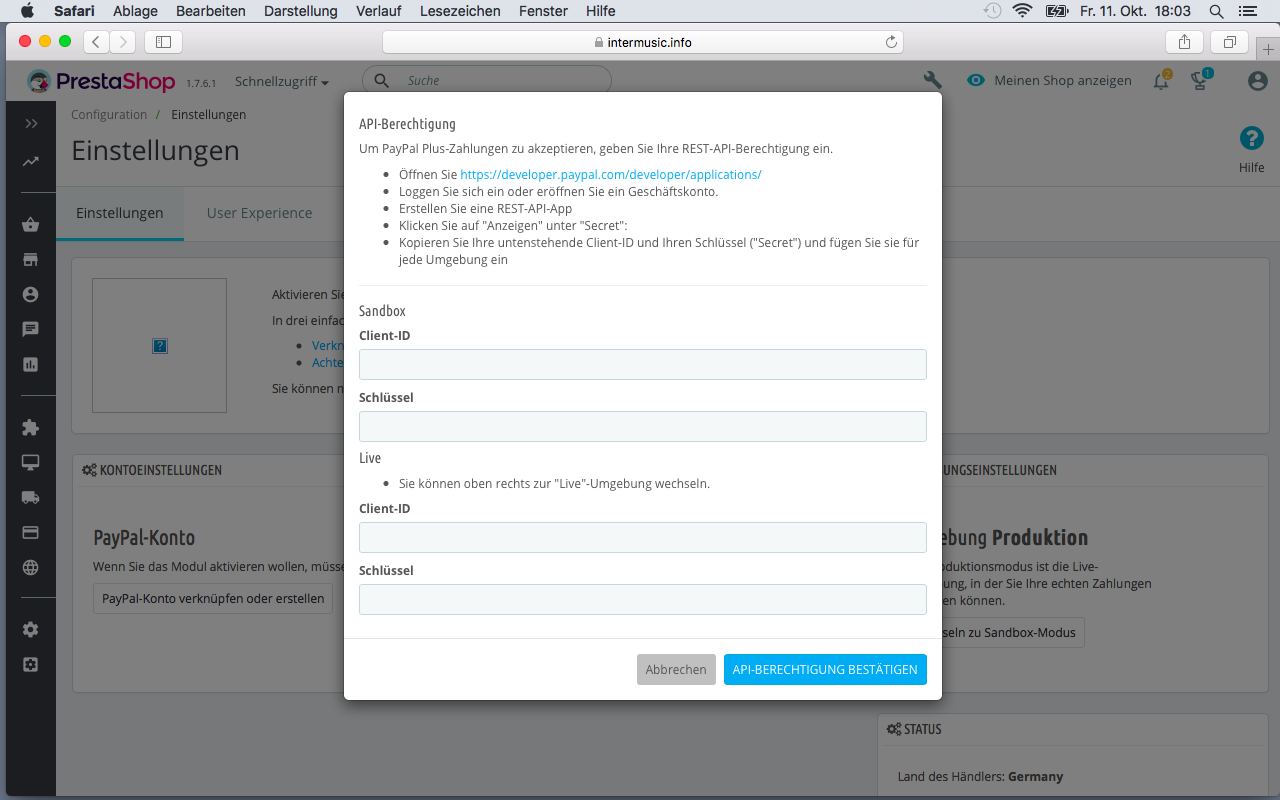This screenshot has height=800, width=1280.
Task: Show Safari's sidebar panel
Action: [163, 41]
